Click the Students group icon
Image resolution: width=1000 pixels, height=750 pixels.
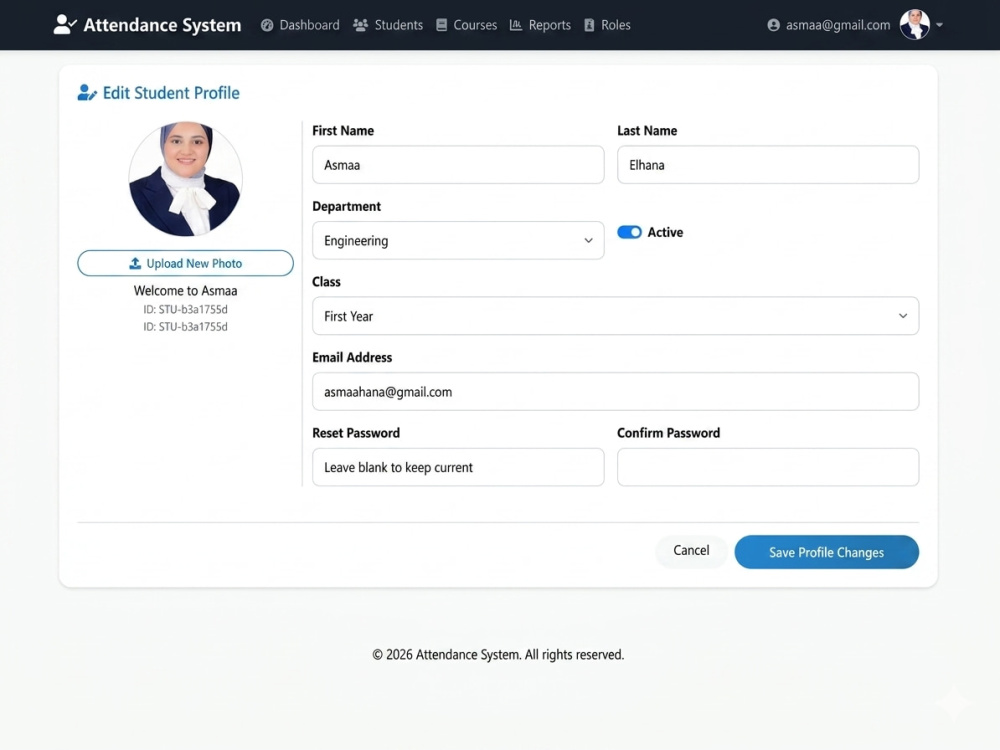pos(361,25)
